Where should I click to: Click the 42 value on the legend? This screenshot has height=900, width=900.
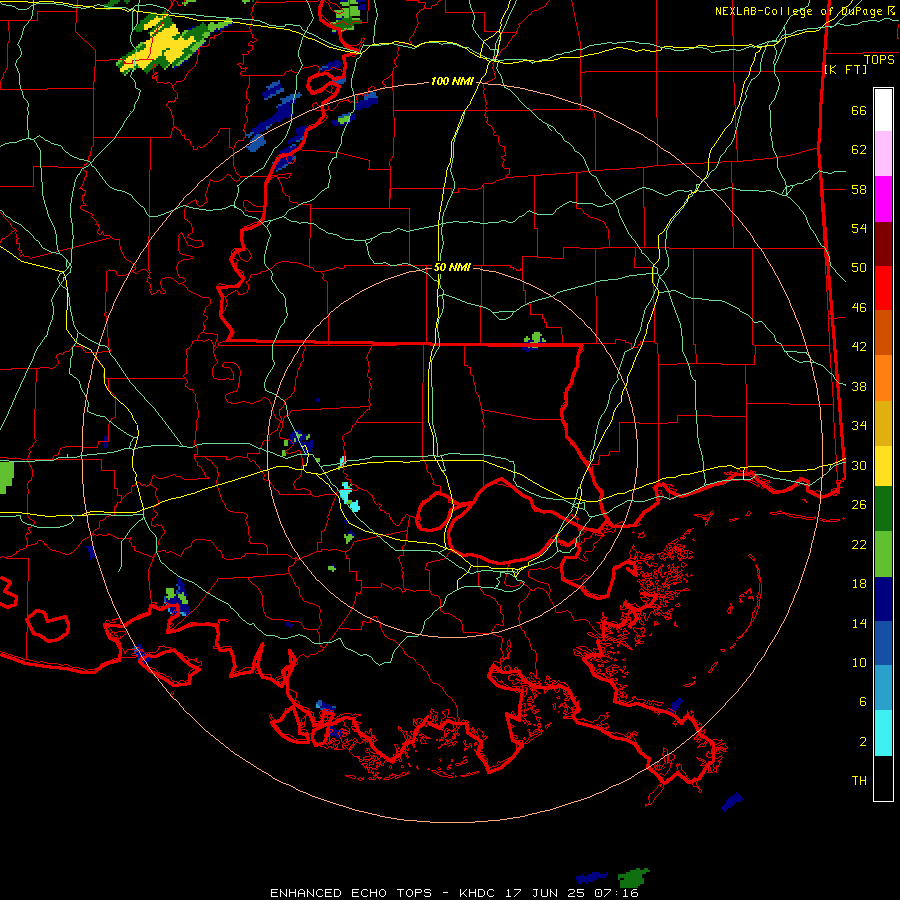[859, 347]
